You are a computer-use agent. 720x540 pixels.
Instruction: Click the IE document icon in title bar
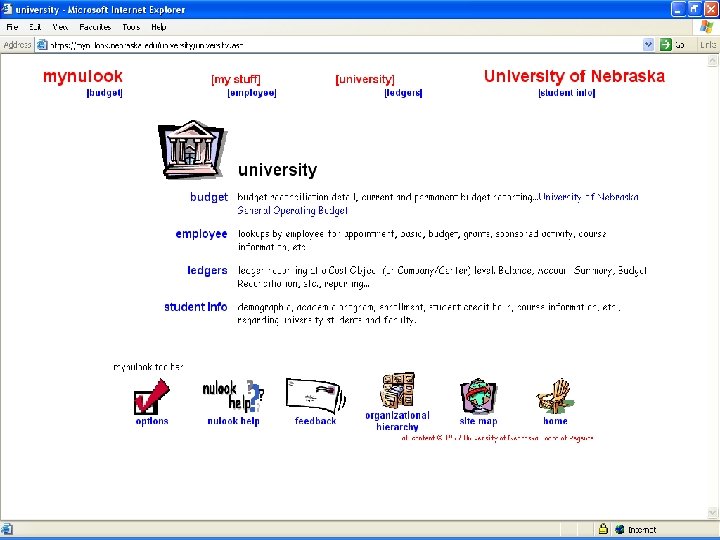coord(7,9)
